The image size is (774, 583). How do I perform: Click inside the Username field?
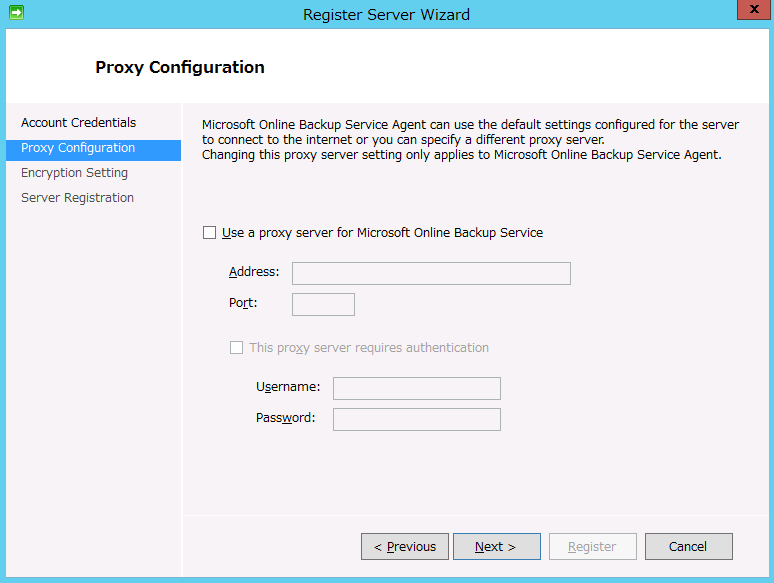pyautogui.click(x=416, y=388)
